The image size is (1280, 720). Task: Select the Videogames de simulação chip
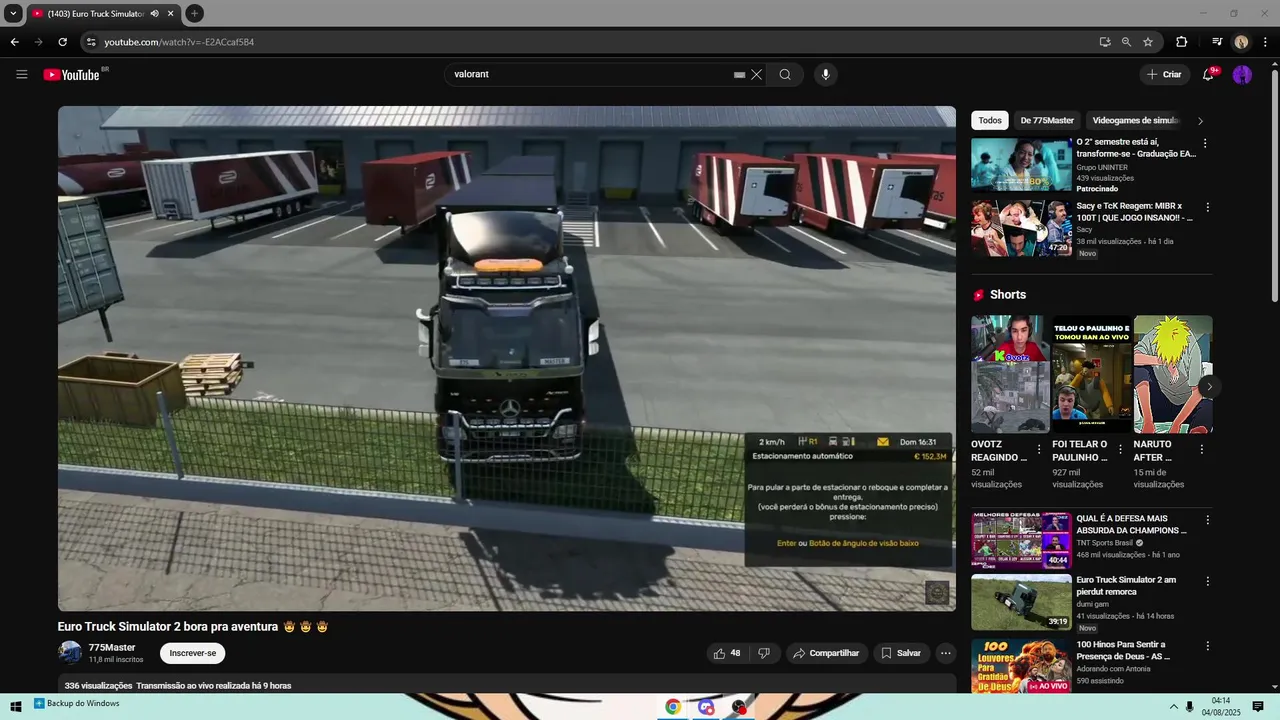point(1136,120)
